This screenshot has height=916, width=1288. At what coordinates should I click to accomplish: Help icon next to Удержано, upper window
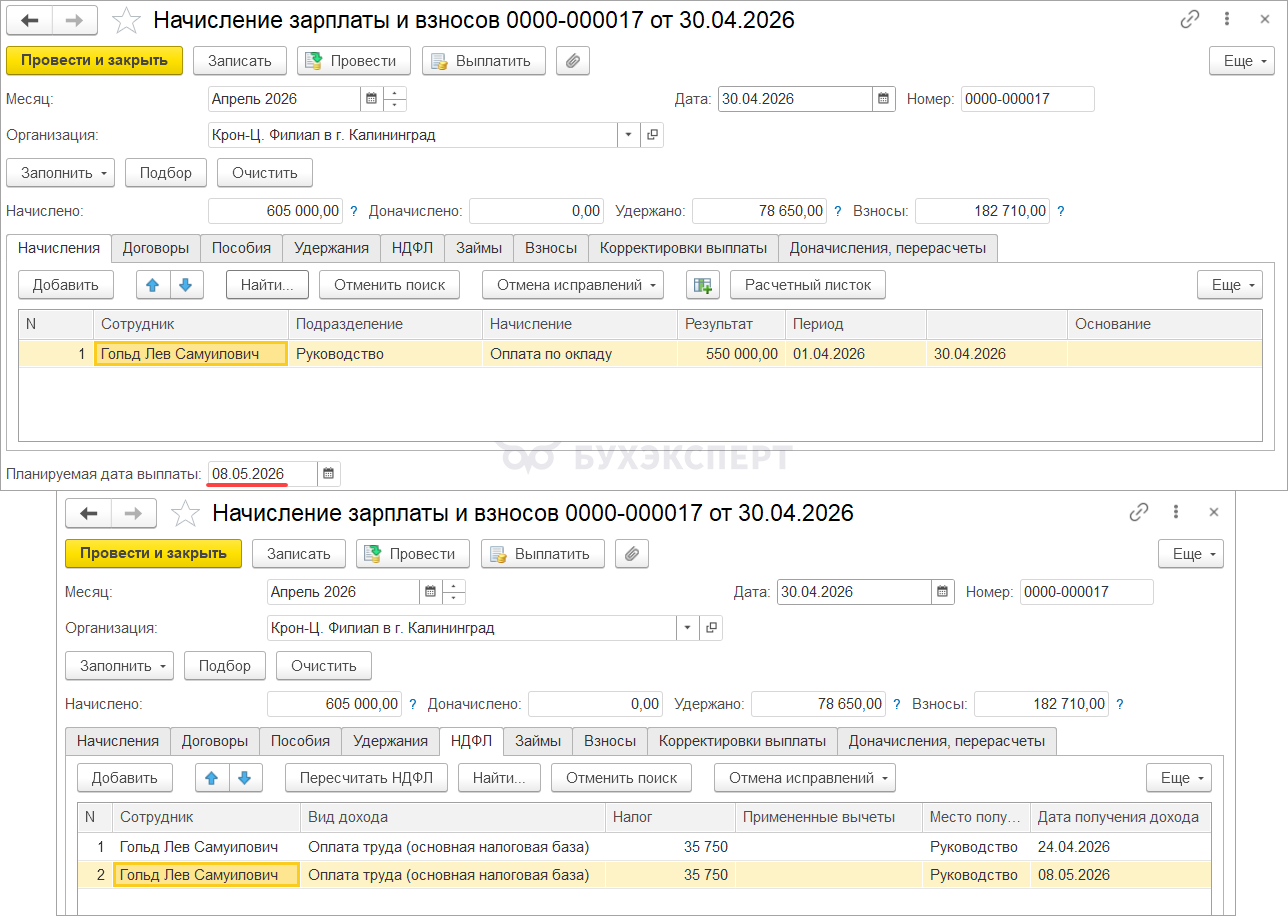[x=836, y=211]
